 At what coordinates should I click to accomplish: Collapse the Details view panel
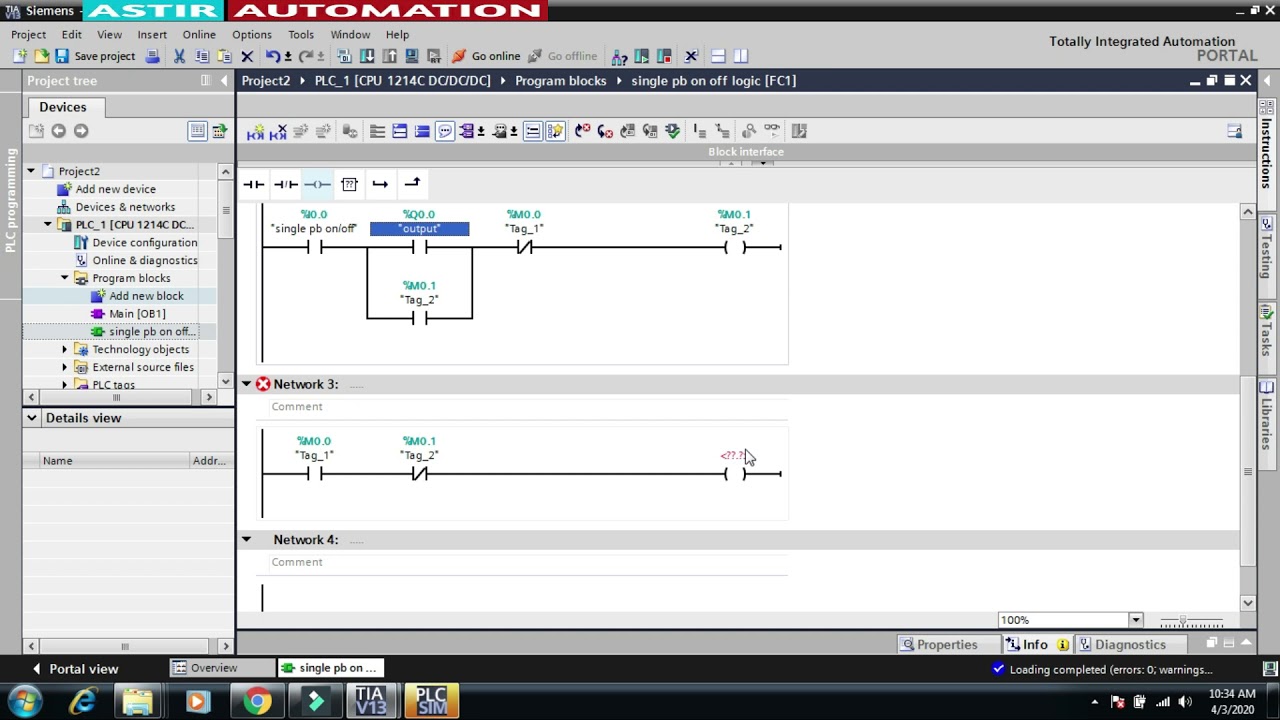32,418
